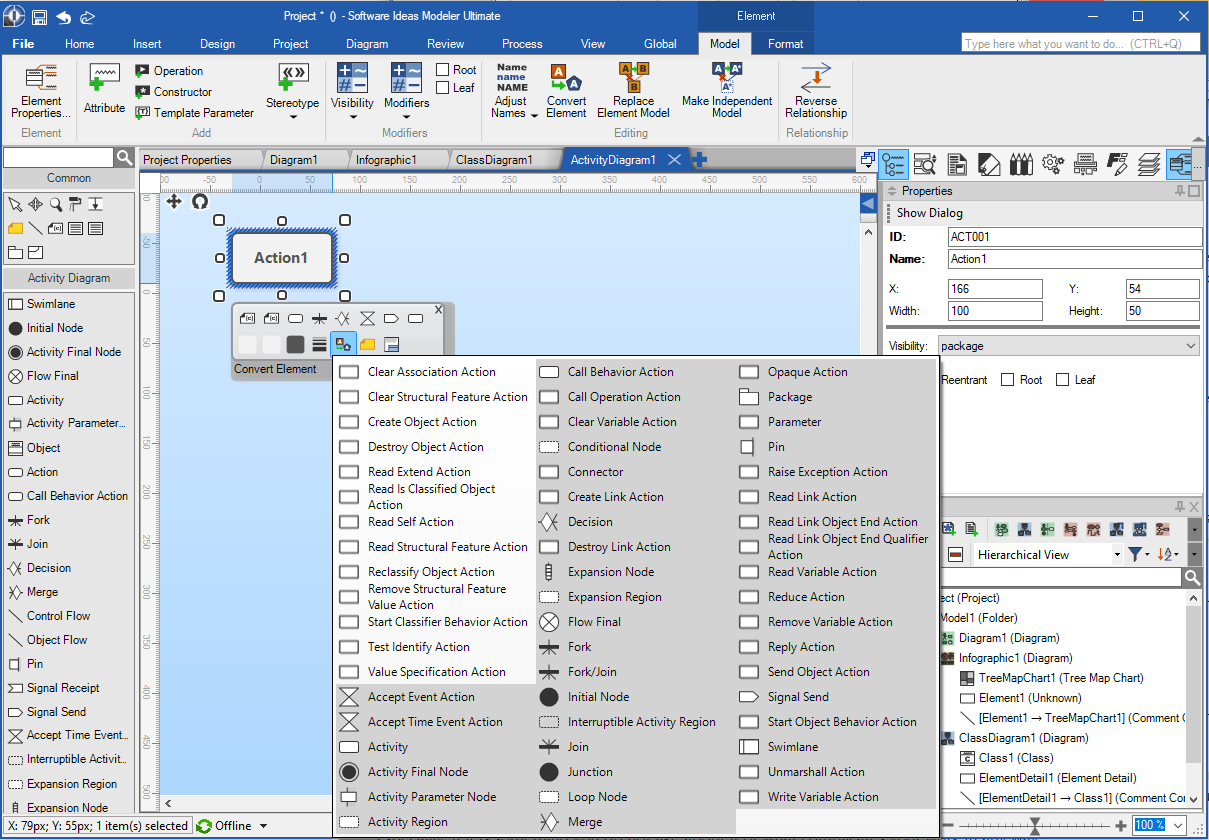The height and width of the screenshot is (840, 1209).
Task: Click the Activity Diagram toolbox header
Action: click(x=69, y=278)
